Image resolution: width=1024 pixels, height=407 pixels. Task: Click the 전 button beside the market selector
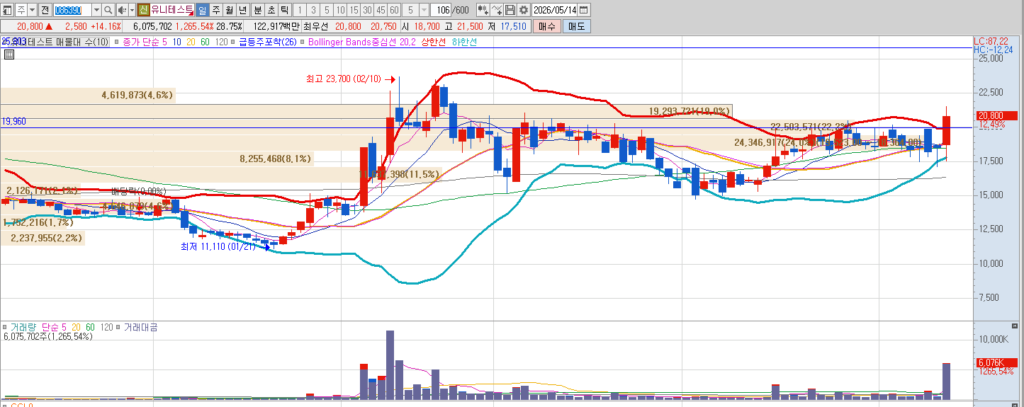pos(44,10)
